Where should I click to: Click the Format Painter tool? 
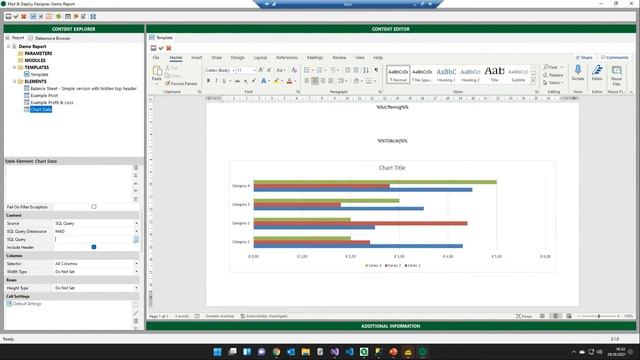coord(181,83)
